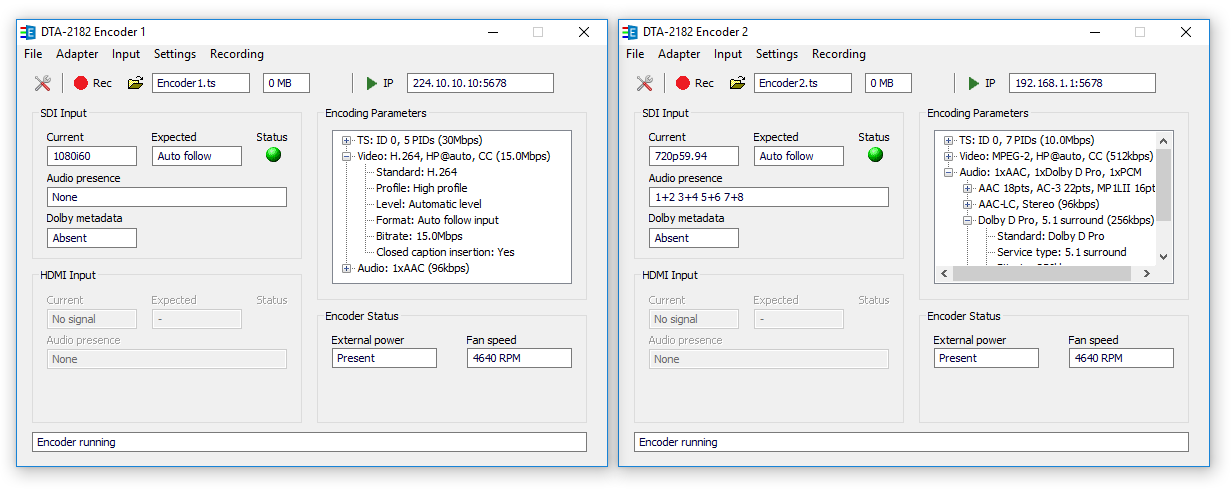Click horizontal scrollbar in Encoder 2 parameters tree

point(1042,273)
